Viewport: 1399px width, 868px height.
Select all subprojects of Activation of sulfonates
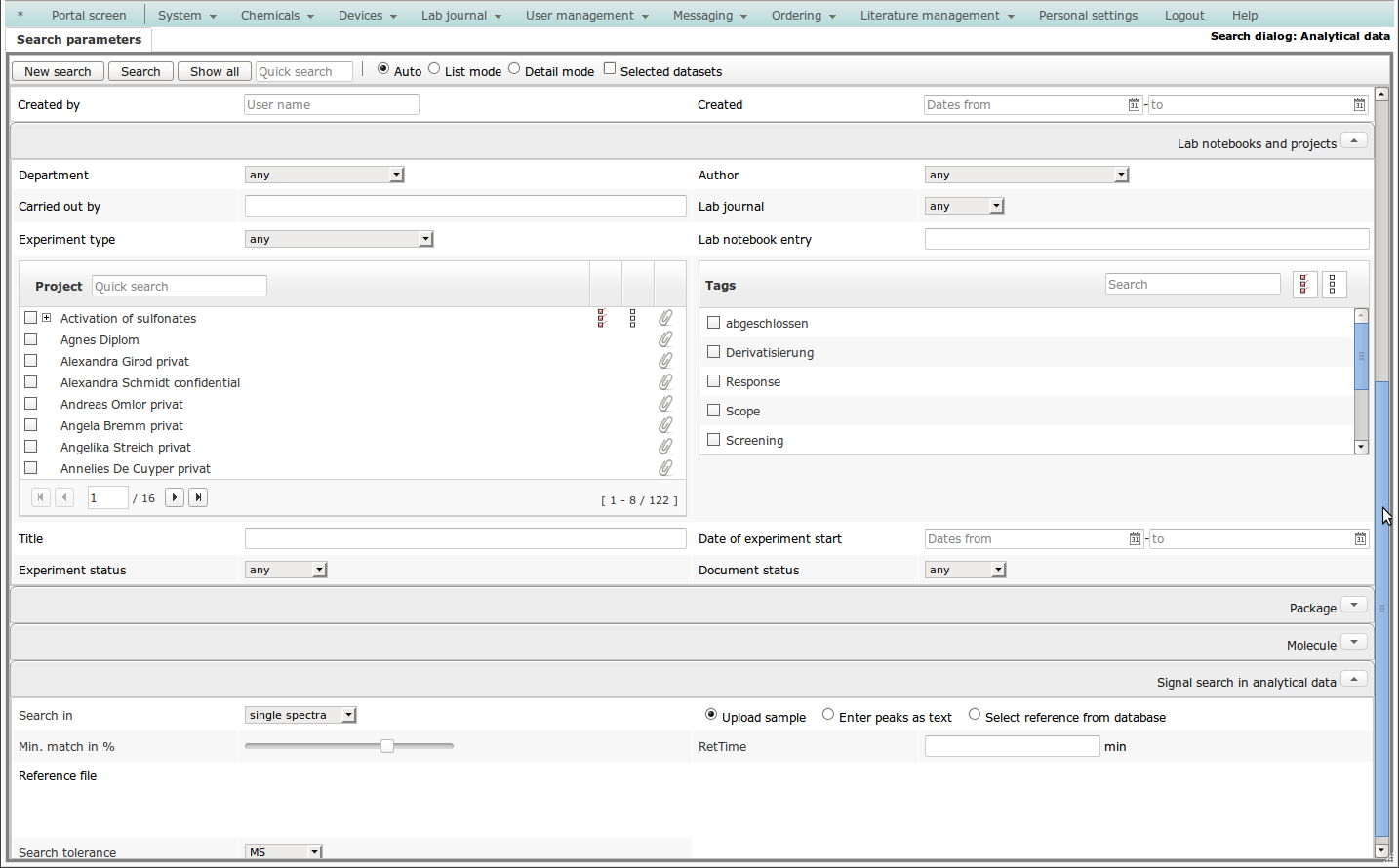point(601,318)
